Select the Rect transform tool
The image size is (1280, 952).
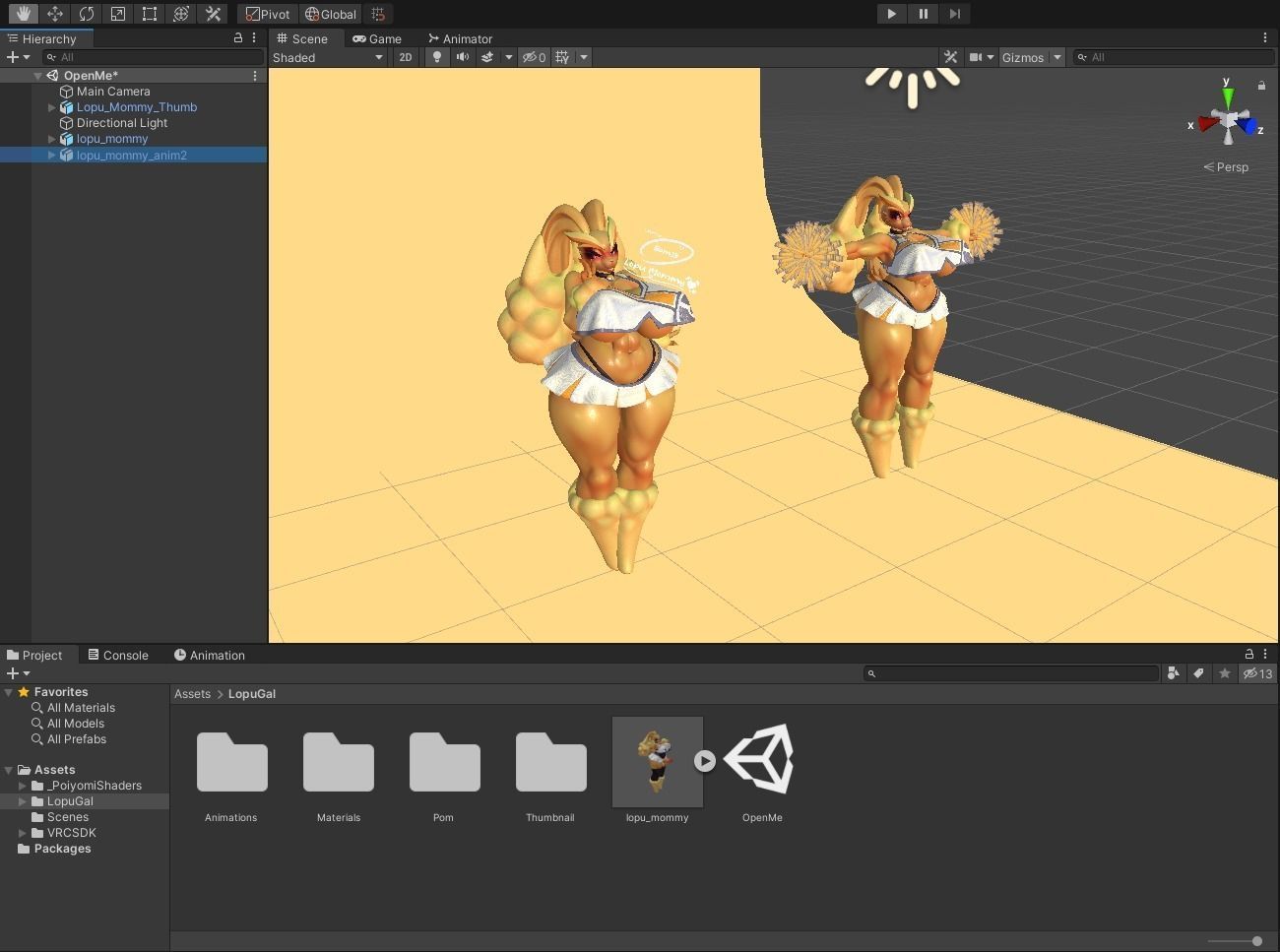(x=149, y=14)
